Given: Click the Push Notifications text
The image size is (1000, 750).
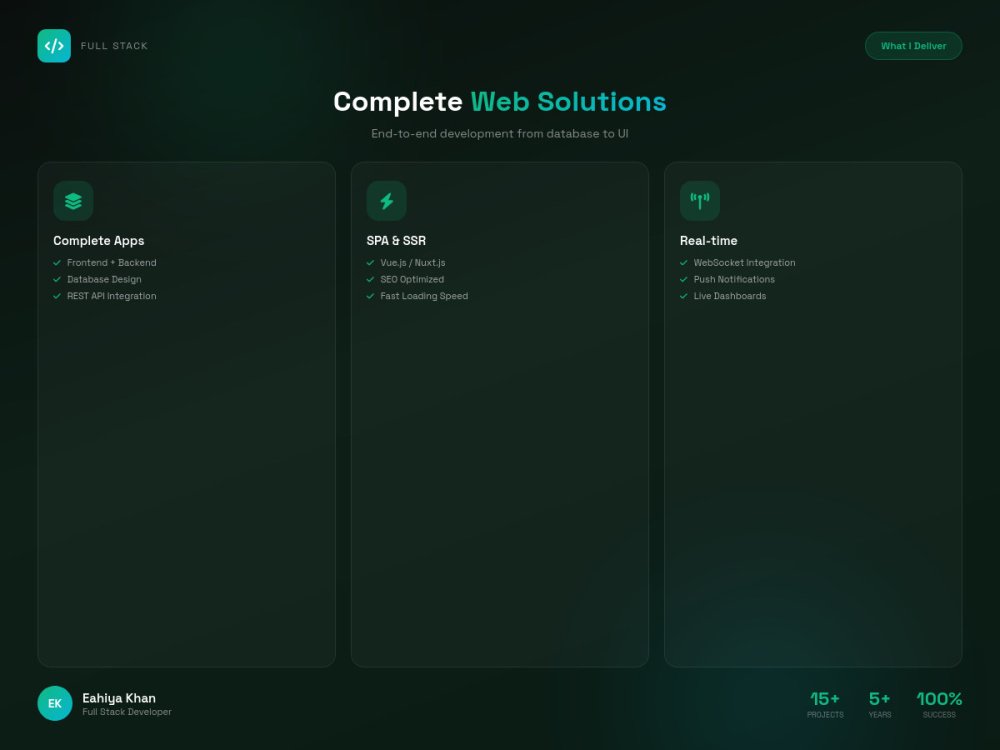Looking at the screenshot, I should coord(734,279).
